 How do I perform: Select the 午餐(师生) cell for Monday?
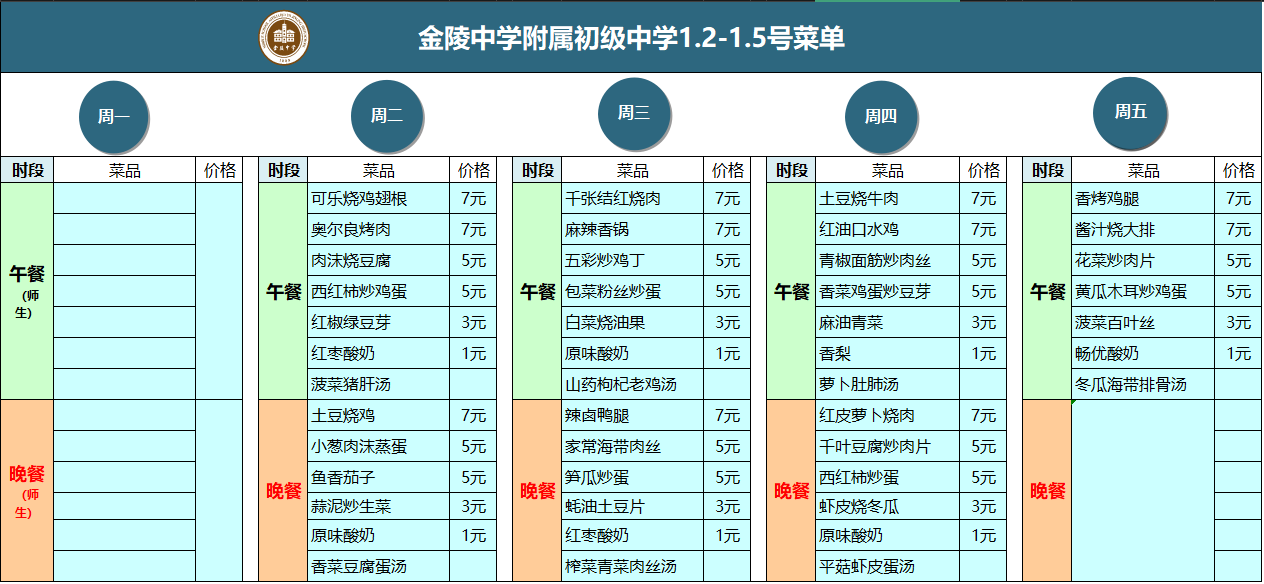tap(27, 291)
